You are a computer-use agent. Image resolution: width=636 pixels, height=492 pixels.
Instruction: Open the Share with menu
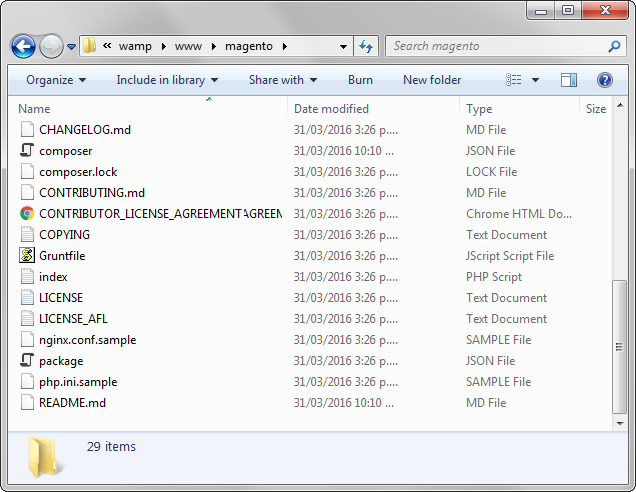283,80
